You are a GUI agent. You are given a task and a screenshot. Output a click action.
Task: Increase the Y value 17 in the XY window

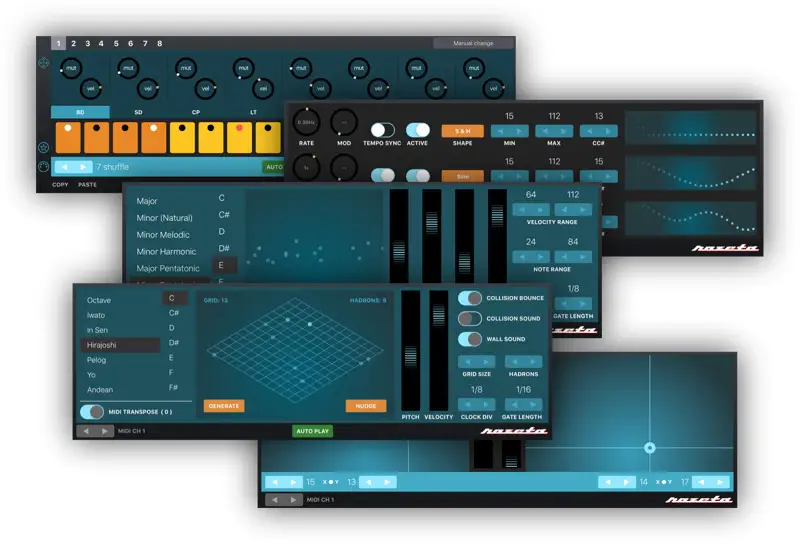coord(720,482)
